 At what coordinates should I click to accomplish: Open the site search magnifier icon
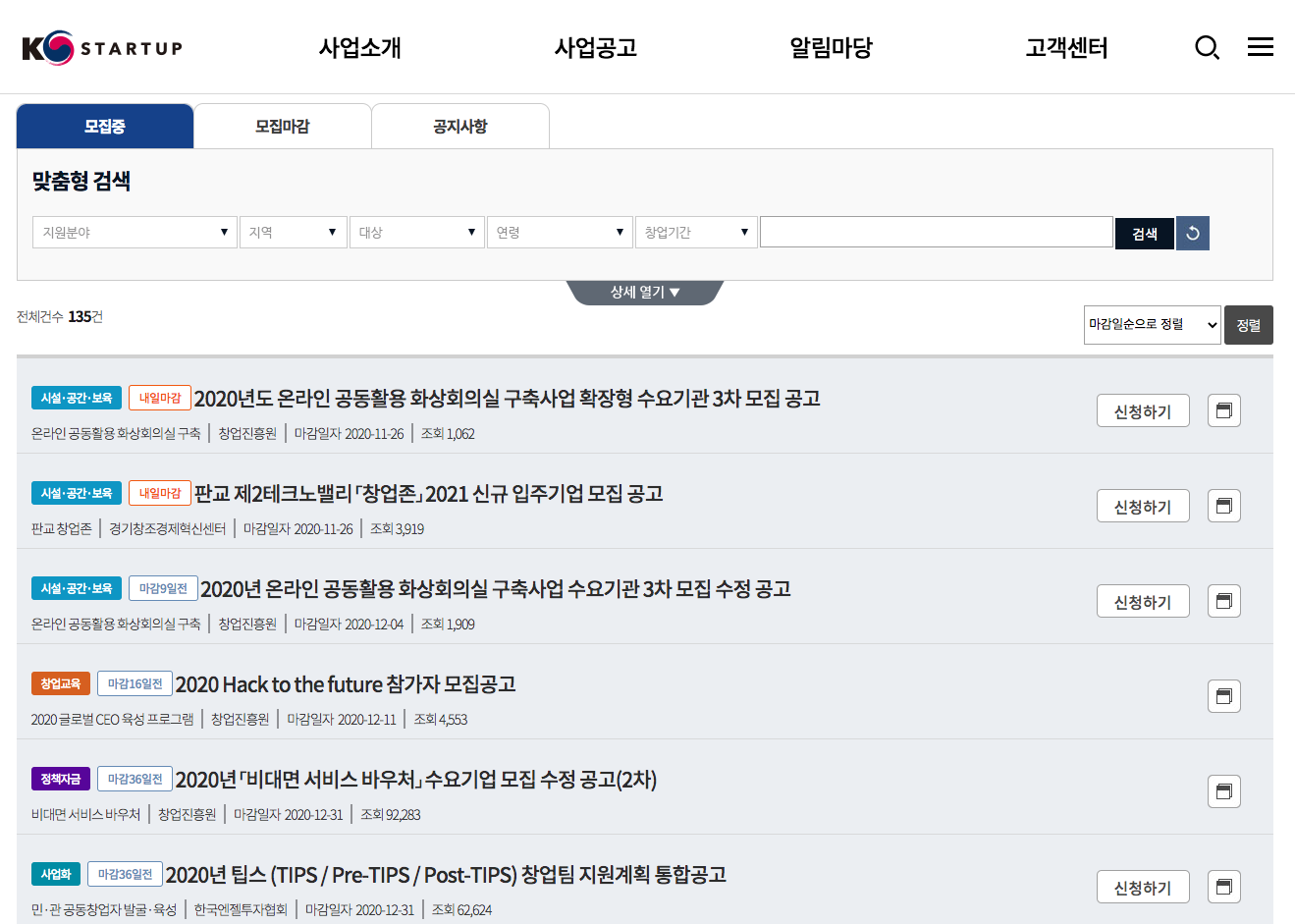point(1207,46)
